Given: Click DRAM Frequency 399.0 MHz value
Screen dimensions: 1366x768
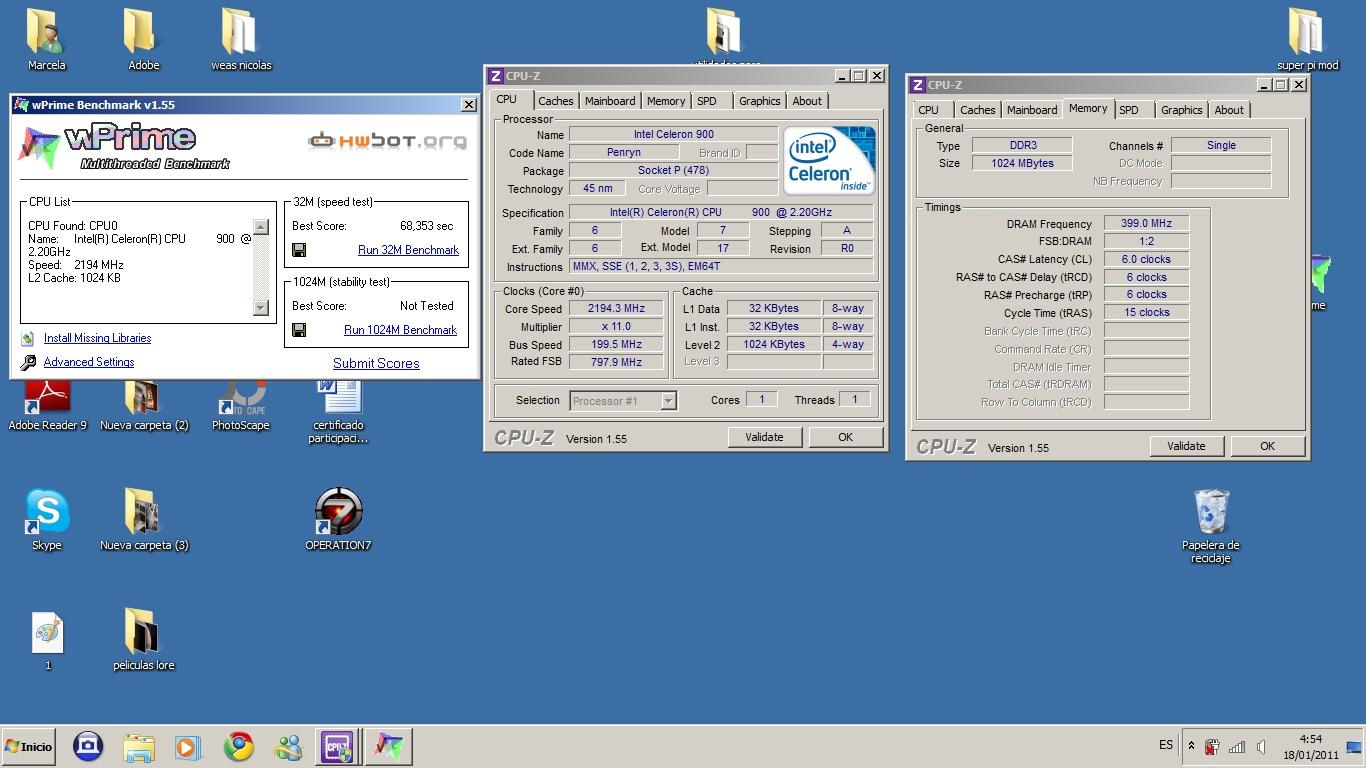Looking at the screenshot, I should coord(1146,224).
